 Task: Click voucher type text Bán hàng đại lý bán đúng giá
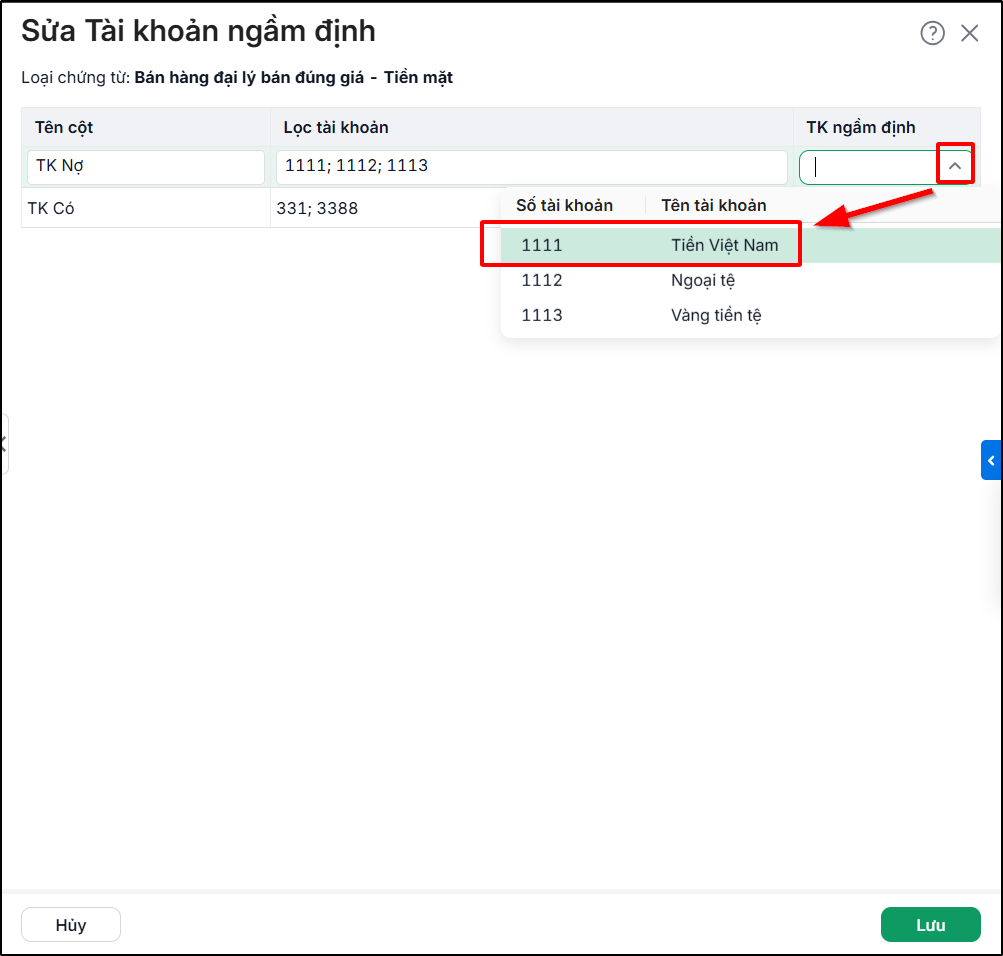(249, 77)
